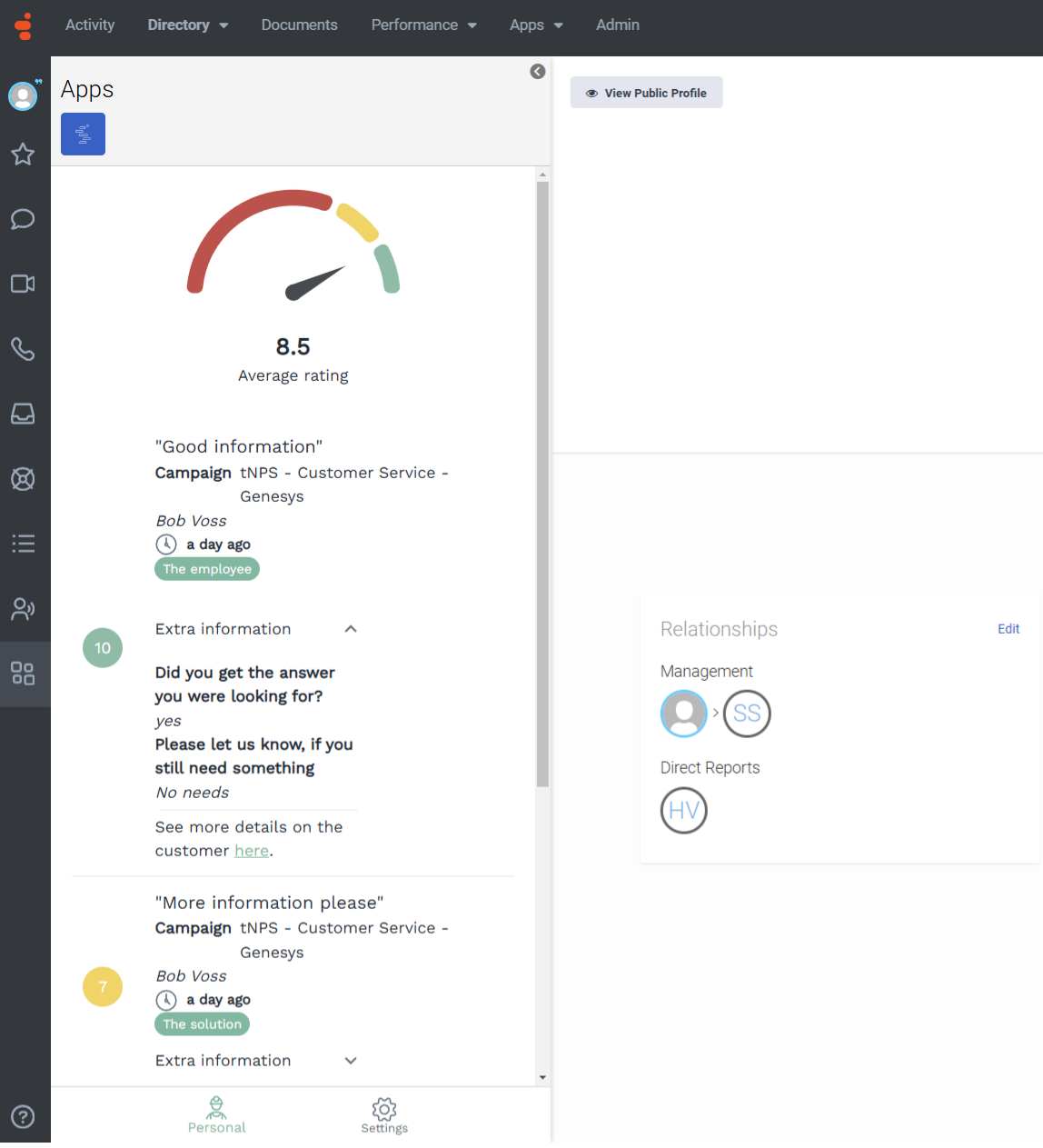This screenshot has width=1043, height=1148.
Task: Click the blue app tile under Apps
Action: [83, 134]
